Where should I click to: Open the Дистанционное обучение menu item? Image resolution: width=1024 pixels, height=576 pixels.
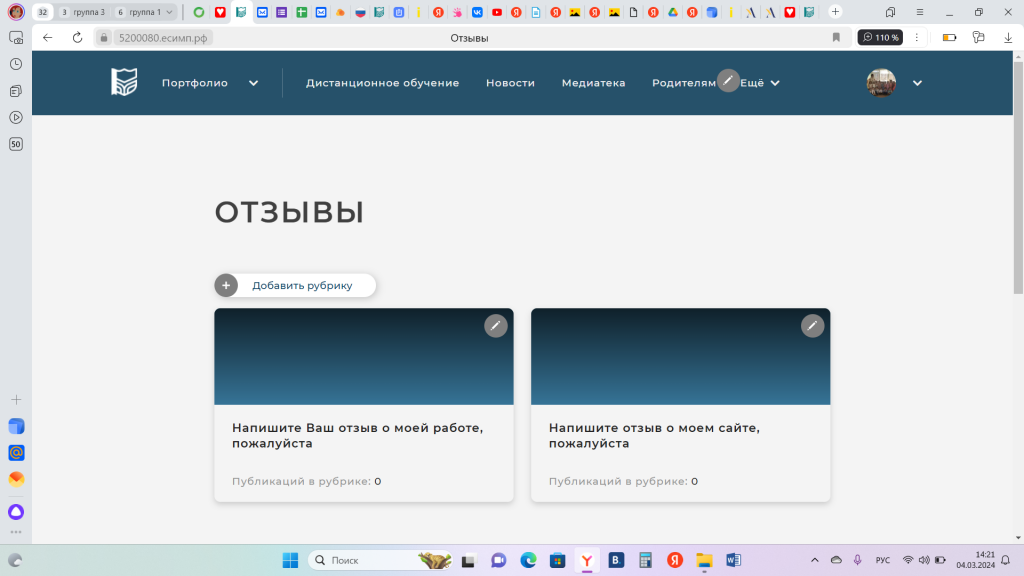(382, 83)
